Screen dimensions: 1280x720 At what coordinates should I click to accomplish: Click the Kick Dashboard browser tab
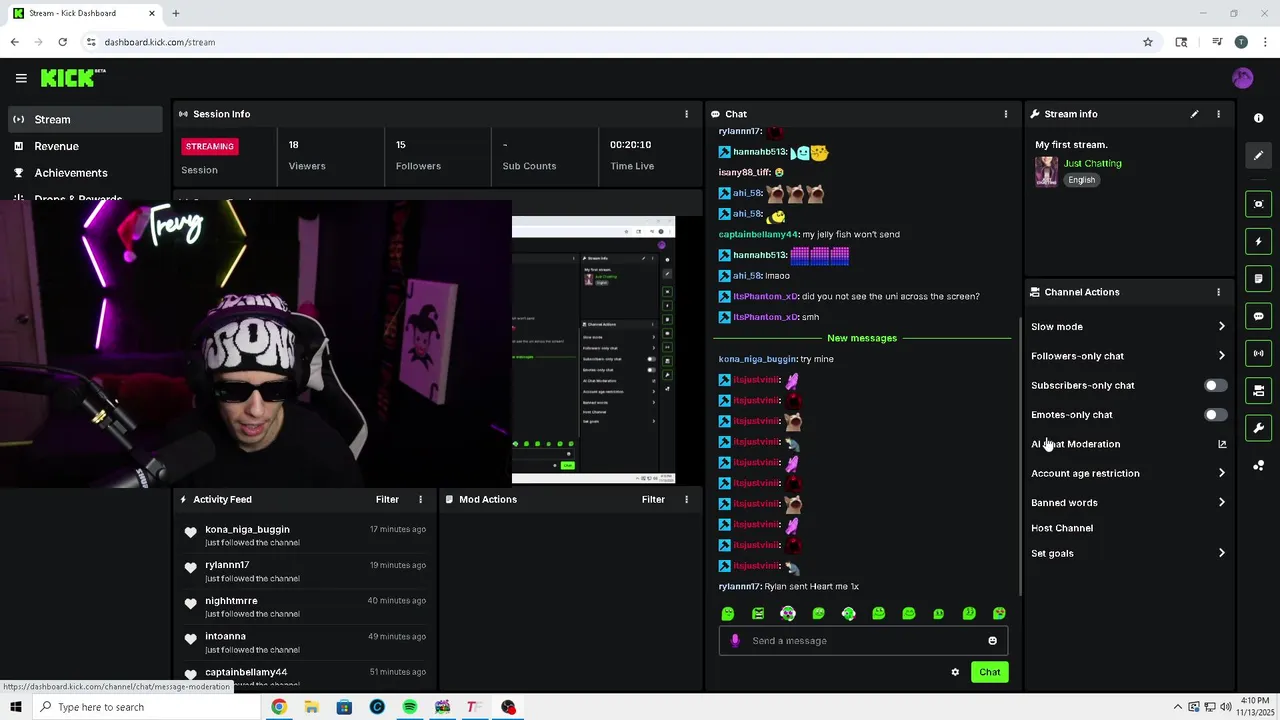click(x=83, y=13)
